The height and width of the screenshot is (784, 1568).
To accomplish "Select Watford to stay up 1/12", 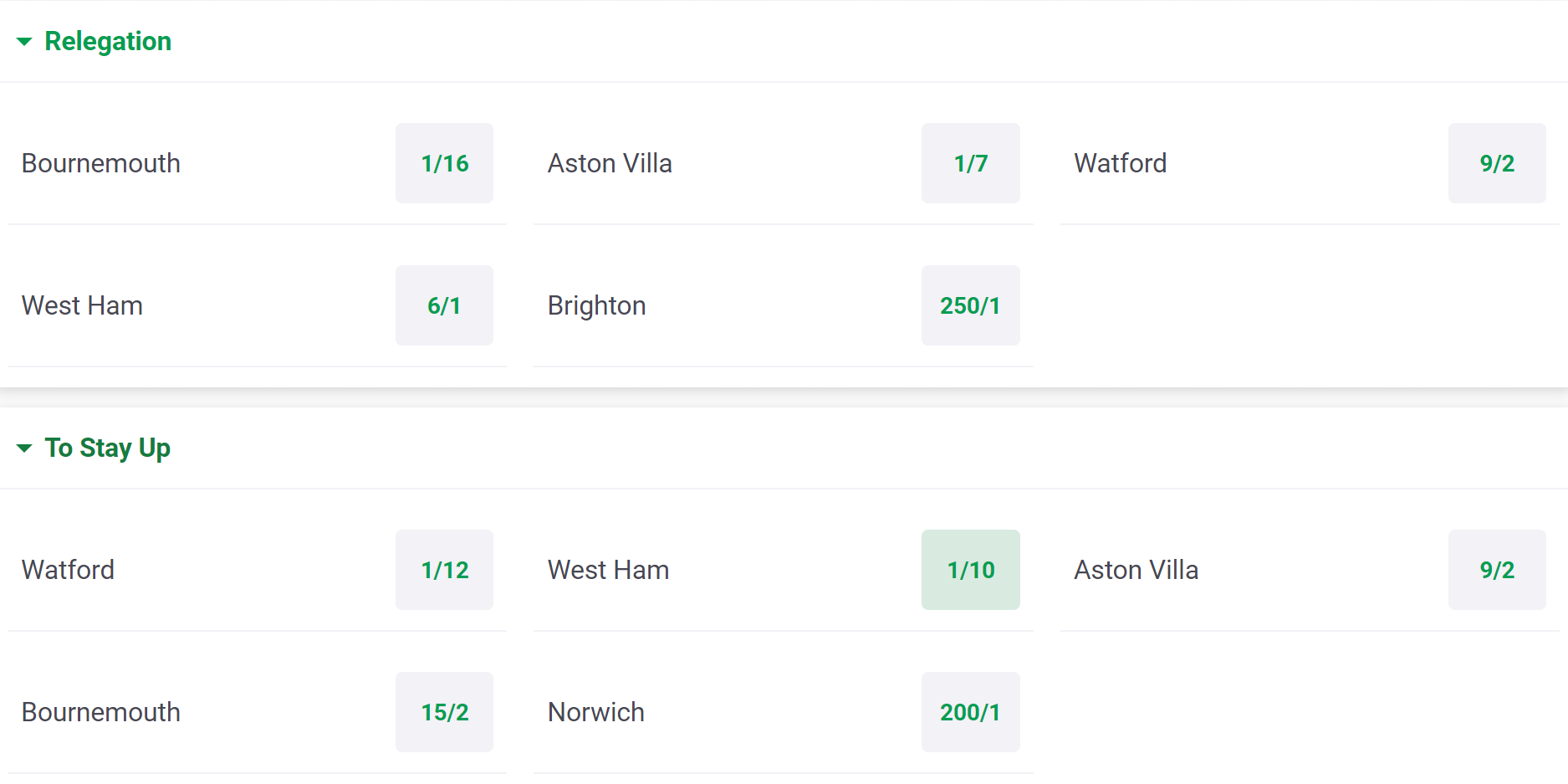I will [444, 570].
